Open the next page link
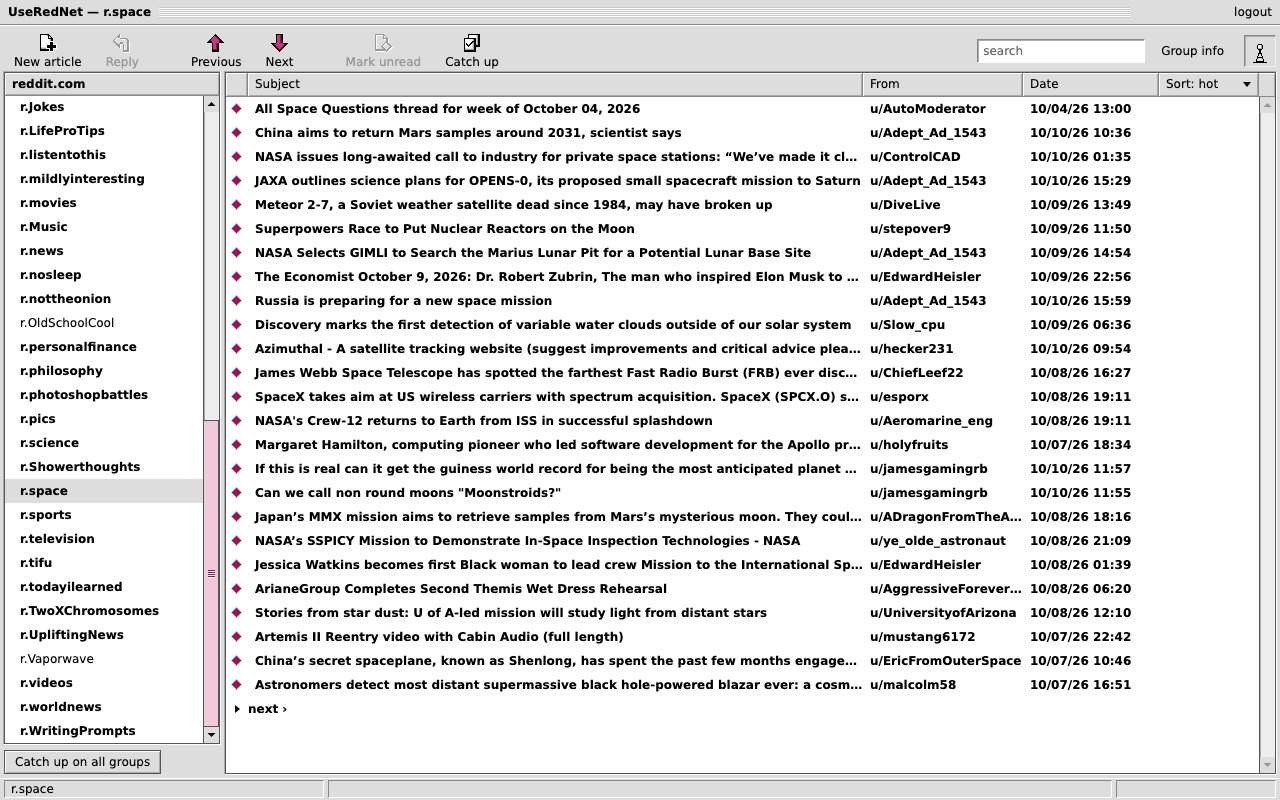Screen dimensions: 1280x800 click(x=267, y=709)
